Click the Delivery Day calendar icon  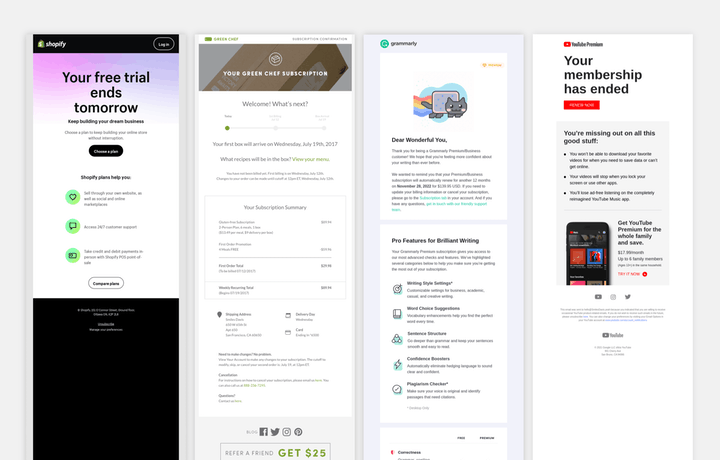[x=288, y=315]
